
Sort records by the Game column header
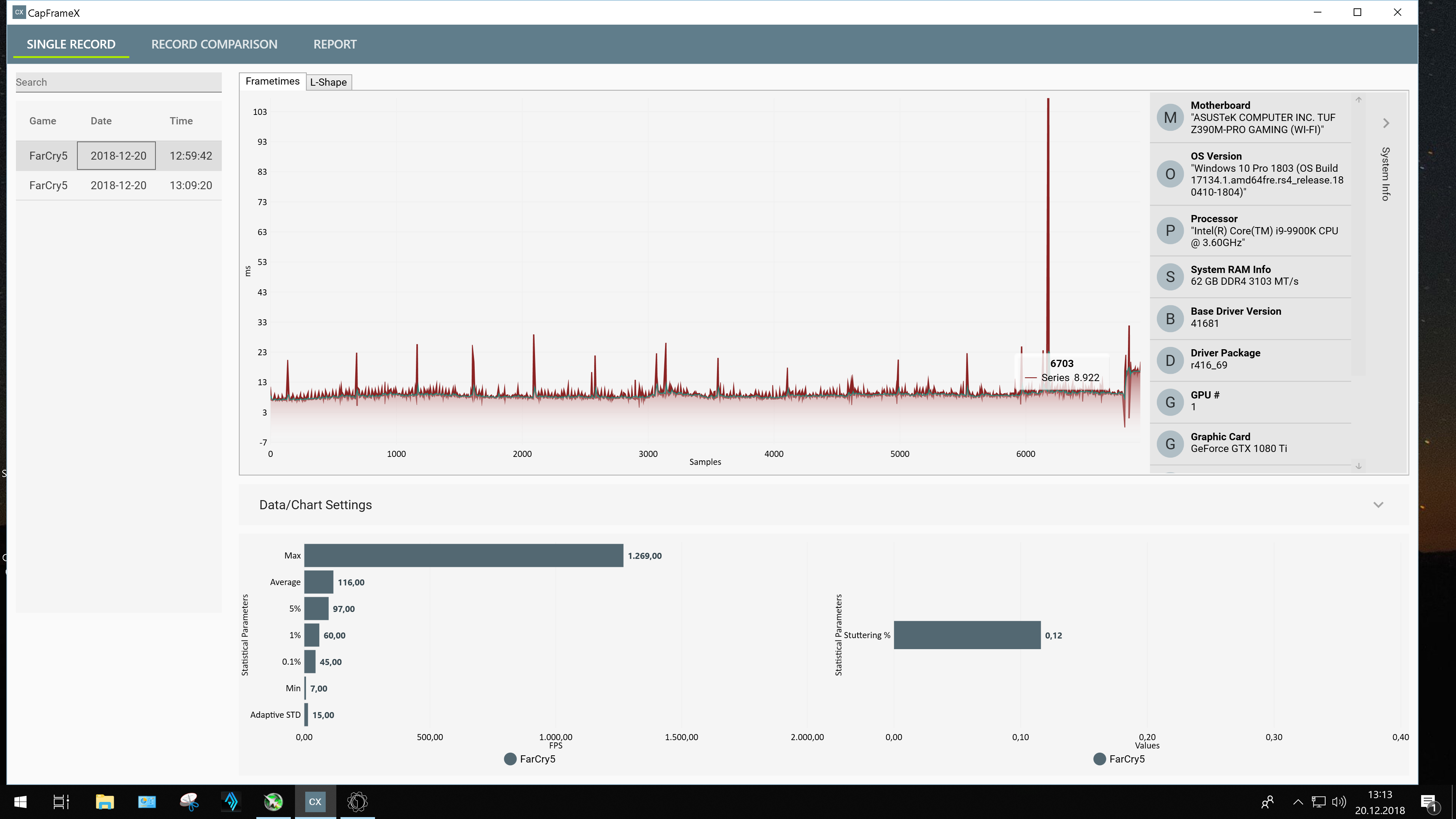43,121
